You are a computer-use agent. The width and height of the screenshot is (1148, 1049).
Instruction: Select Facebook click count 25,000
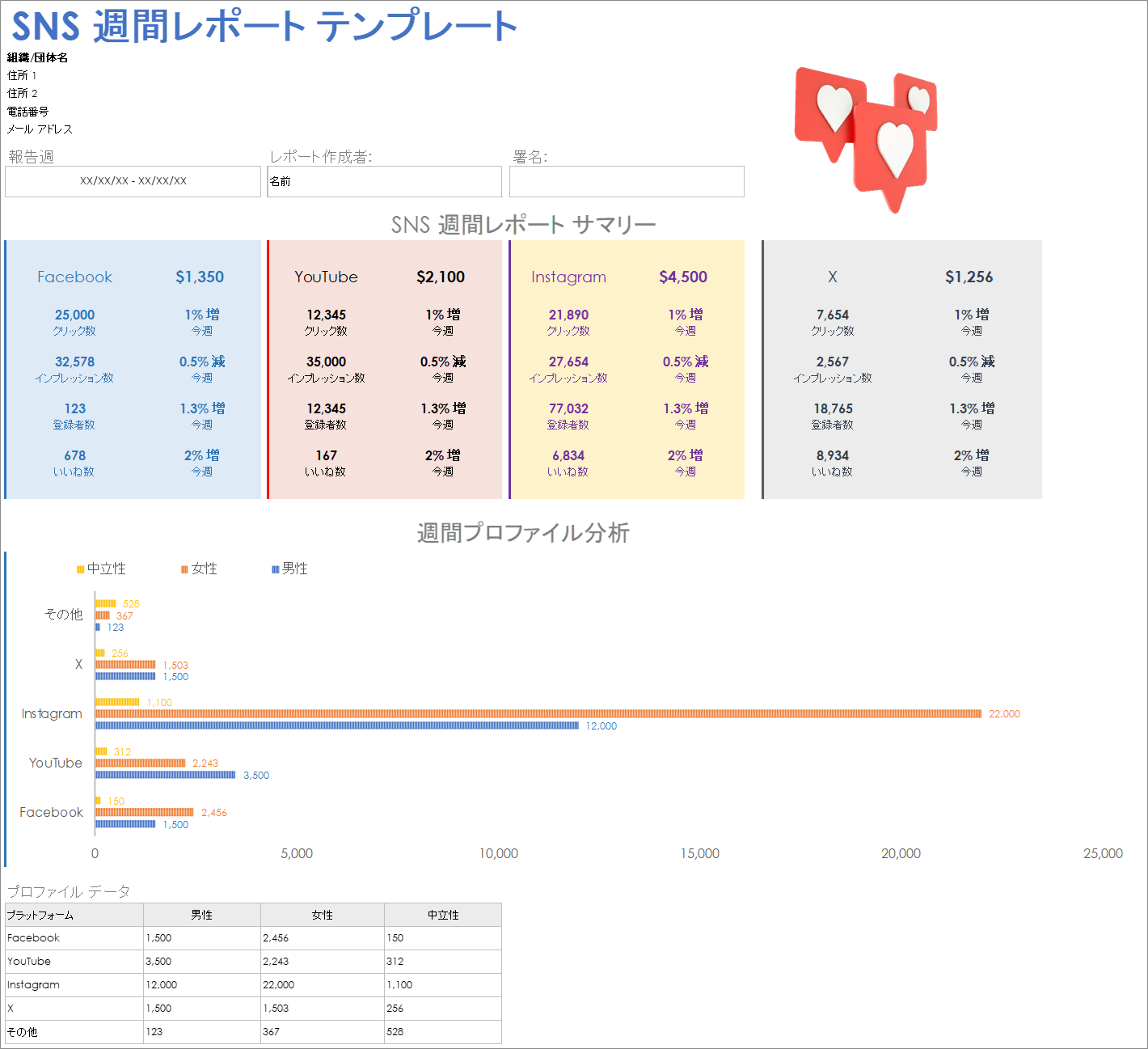point(74,315)
